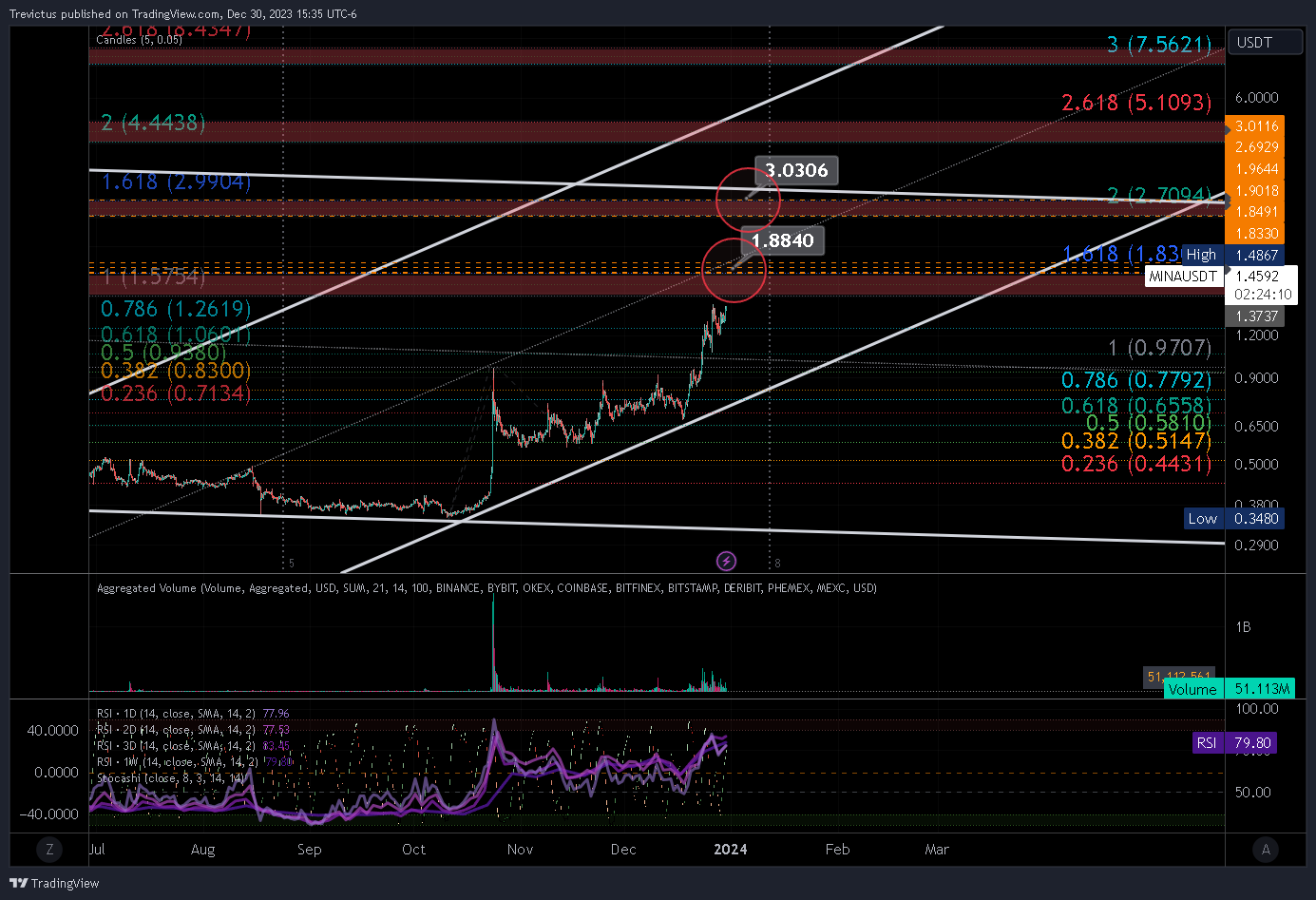Screen dimensions: 1316x900
Task: Click the Fib label 0.382 (0.8300)
Action: [x=176, y=371]
